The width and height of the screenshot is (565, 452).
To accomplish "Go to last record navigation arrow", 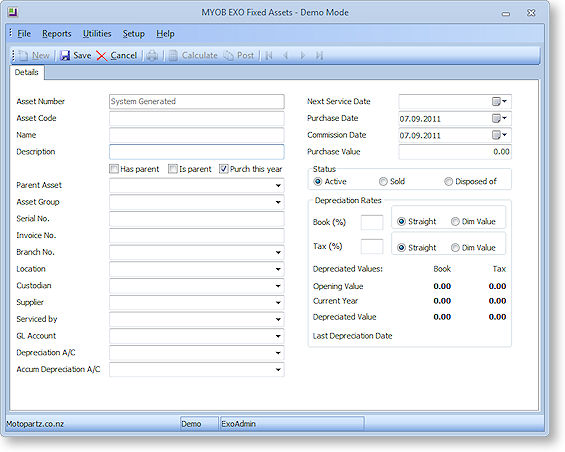I will pyautogui.click(x=319, y=56).
